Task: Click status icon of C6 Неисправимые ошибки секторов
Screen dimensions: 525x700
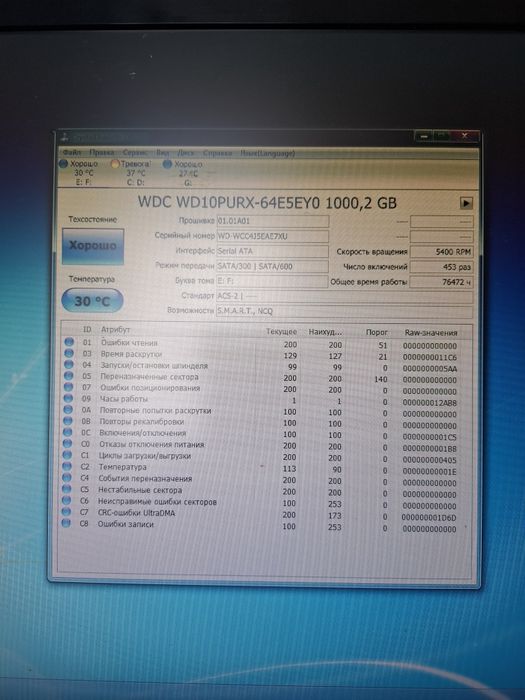Action: point(66,500)
